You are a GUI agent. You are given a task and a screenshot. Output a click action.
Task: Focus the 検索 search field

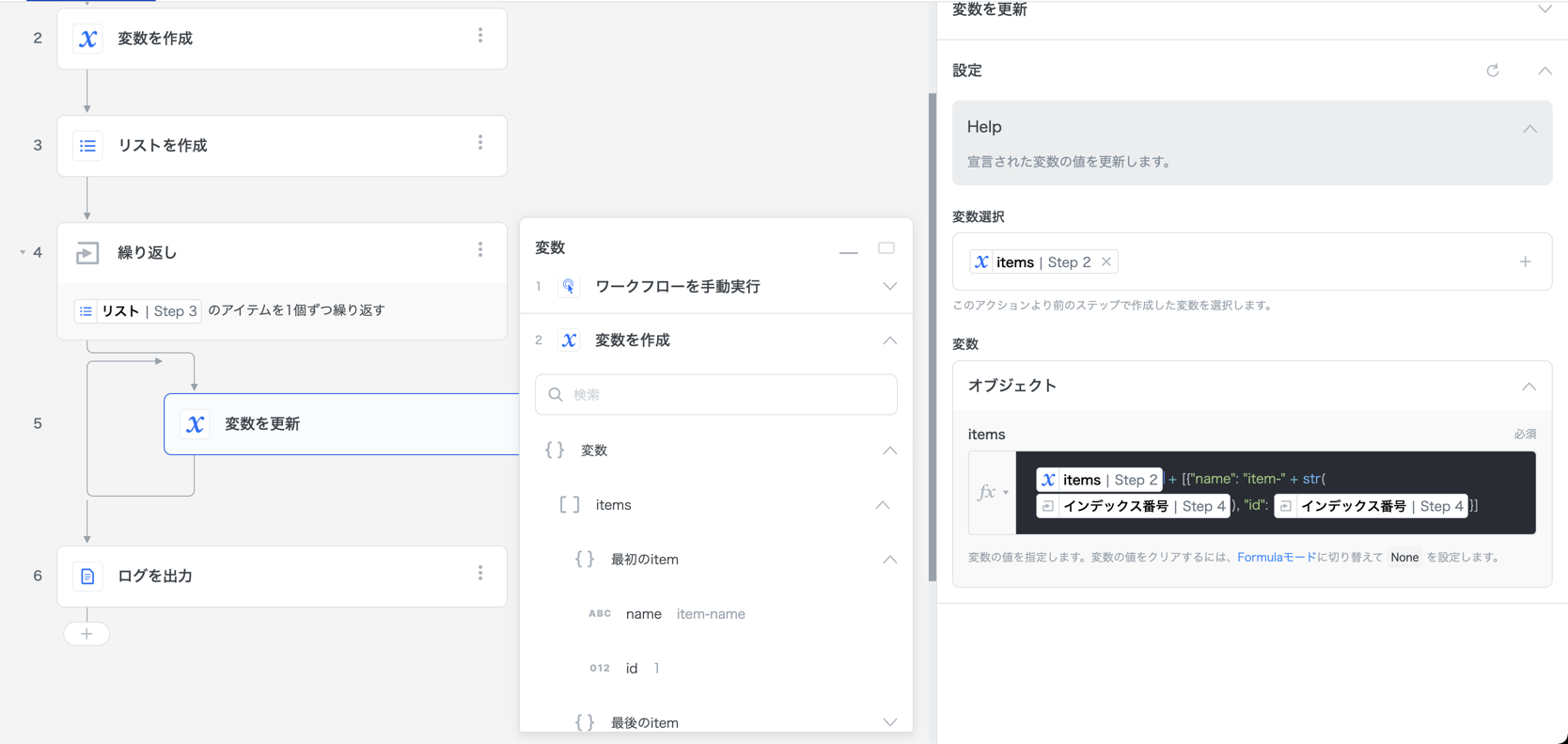pyautogui.click(x=716, y=395)
